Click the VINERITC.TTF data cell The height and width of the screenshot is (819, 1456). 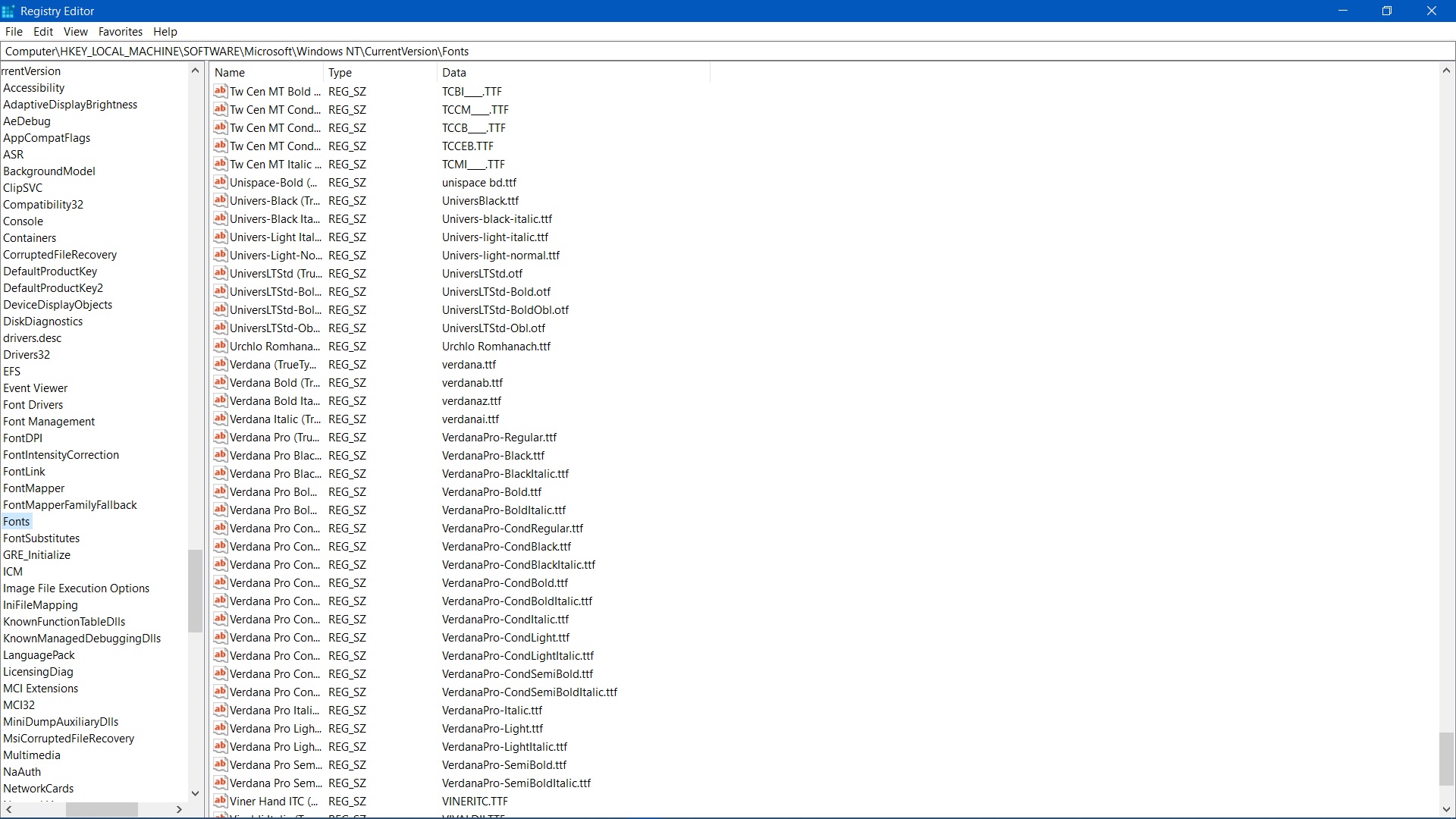point(475,802)
